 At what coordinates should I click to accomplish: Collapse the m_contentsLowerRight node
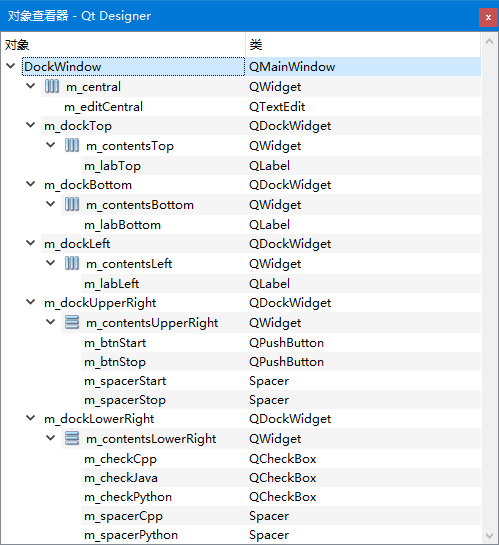51,438
